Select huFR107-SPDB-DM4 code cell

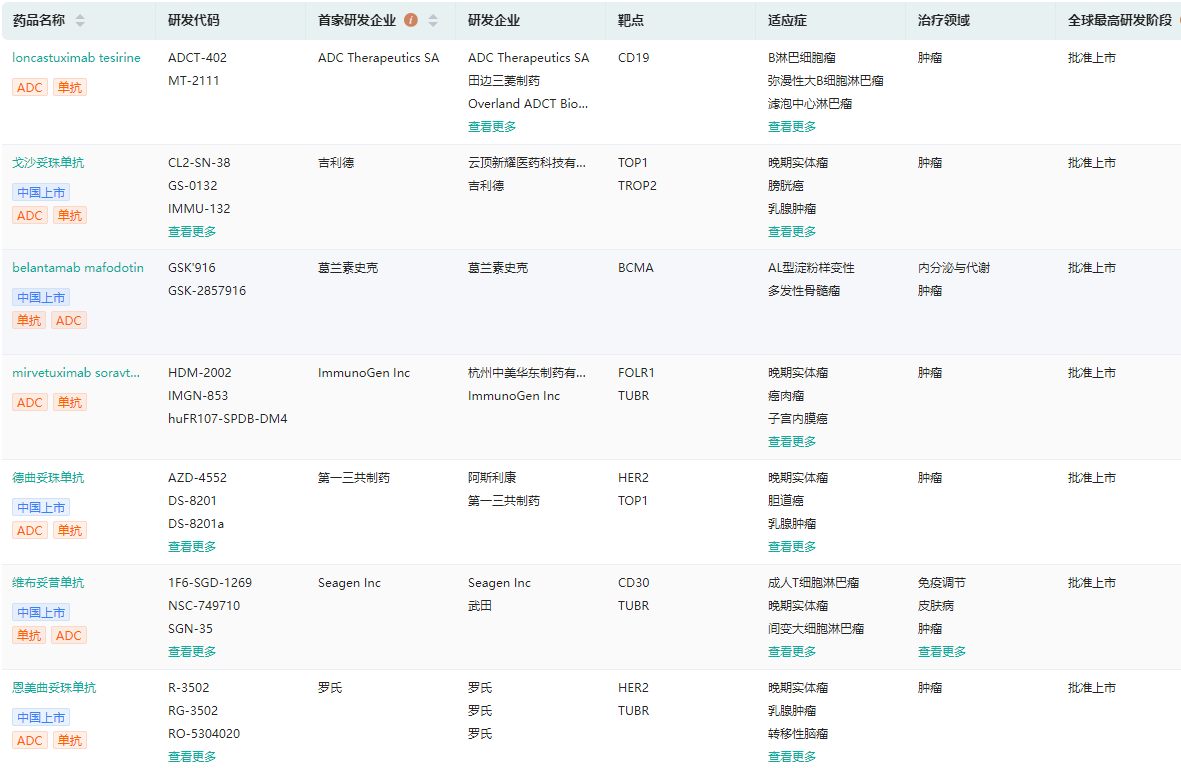(x=227, y=419)
